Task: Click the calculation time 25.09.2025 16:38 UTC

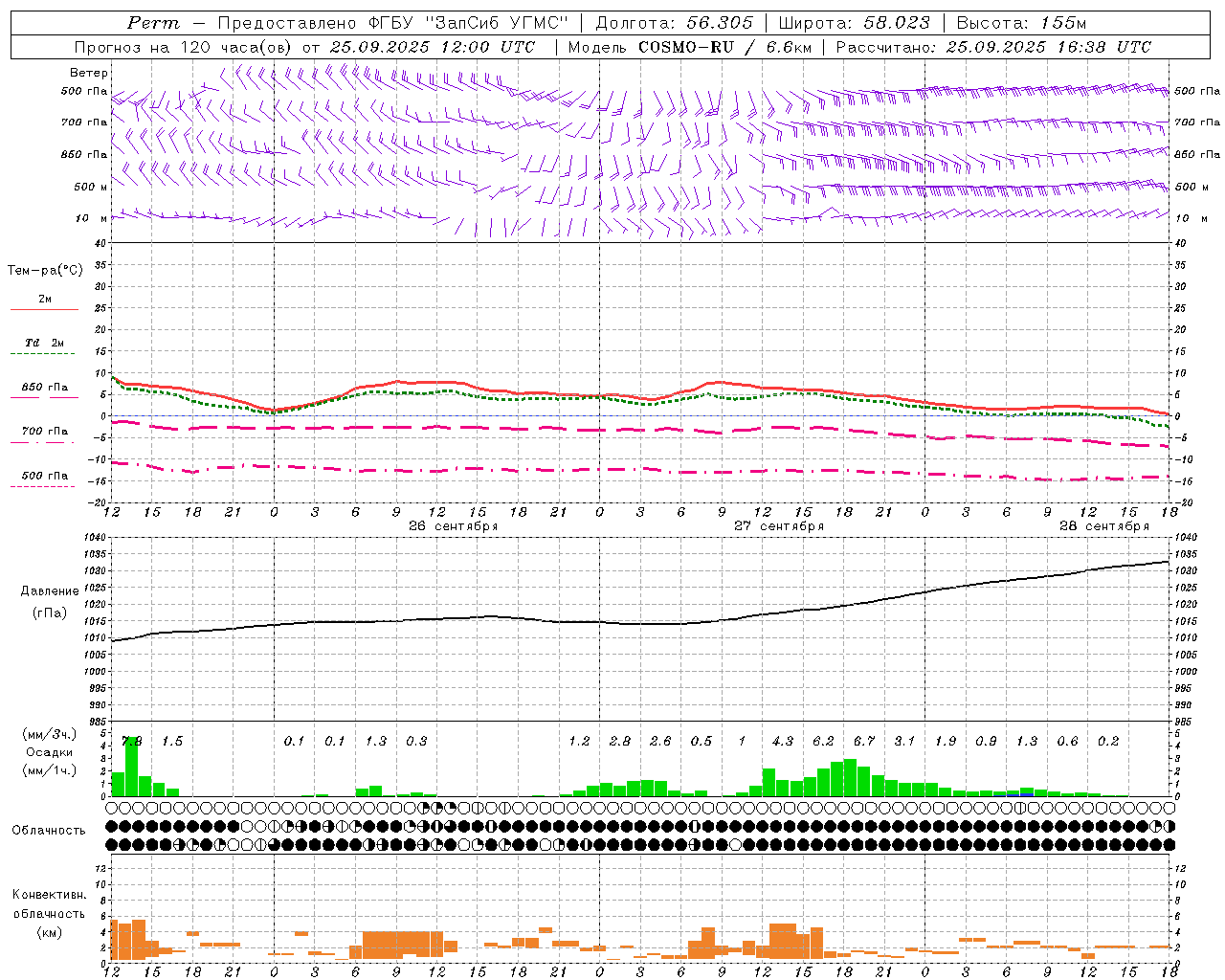Action: pyautogui.click(x=1048, y=46)
